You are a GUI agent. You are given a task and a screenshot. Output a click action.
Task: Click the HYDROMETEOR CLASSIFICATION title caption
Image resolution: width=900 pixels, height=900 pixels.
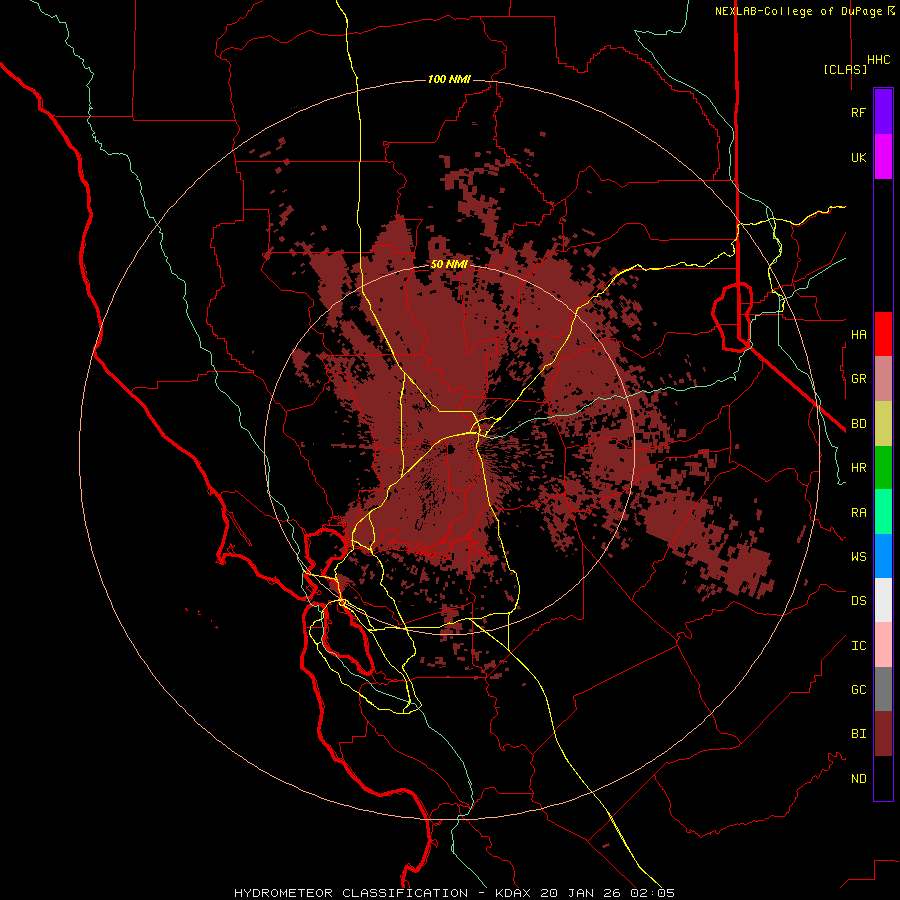(x=351, y=893)
